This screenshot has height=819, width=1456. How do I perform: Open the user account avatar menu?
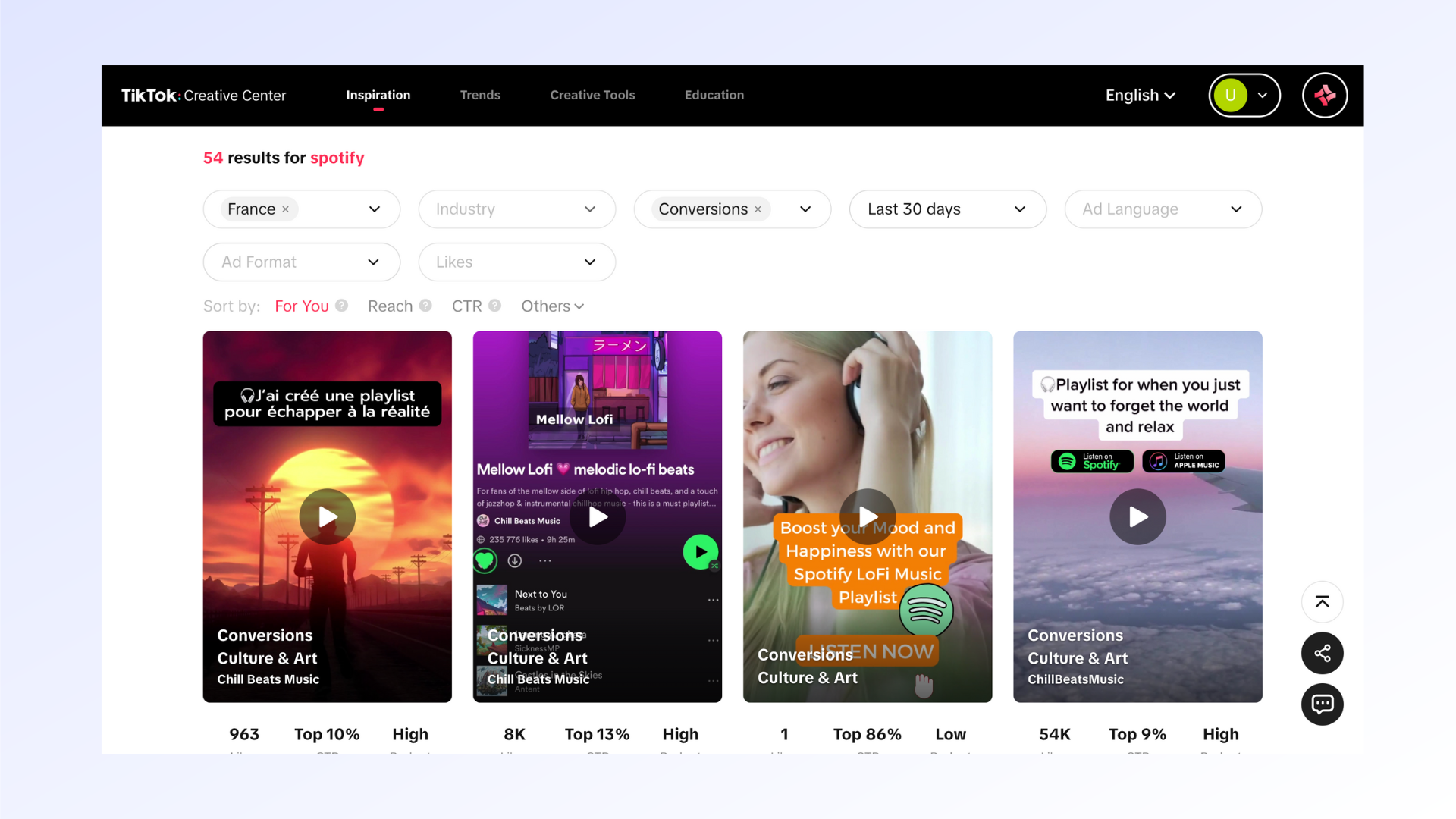tap(1244, 96)
